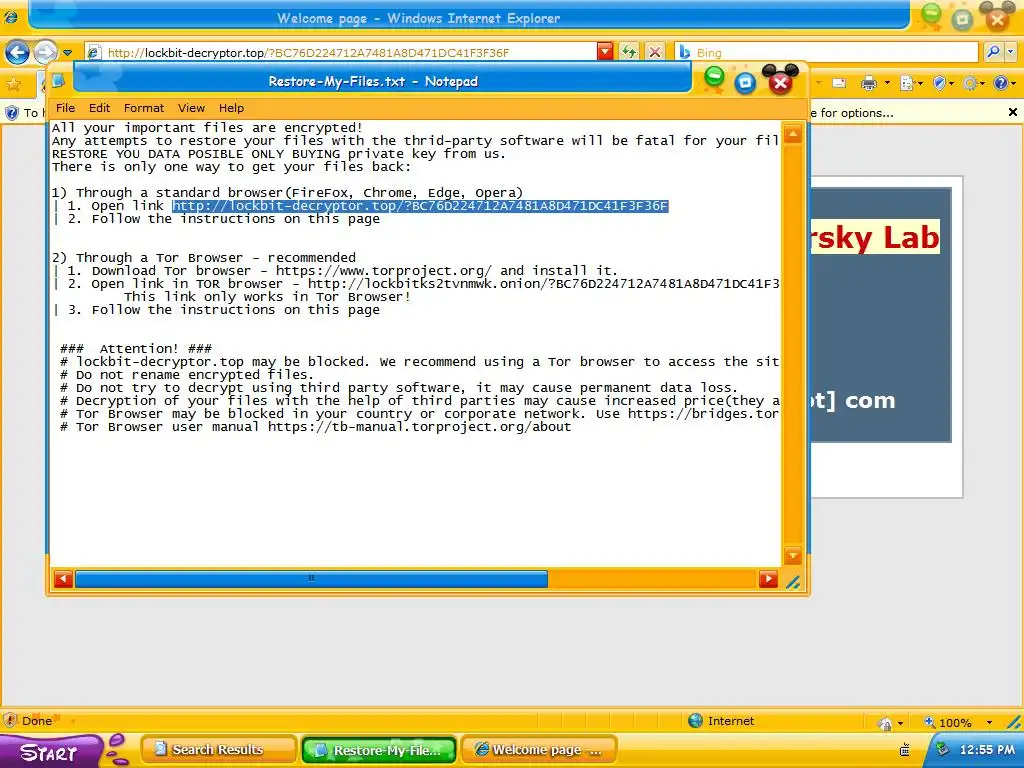Expand the Print dropdown arrow

(887, 83)
